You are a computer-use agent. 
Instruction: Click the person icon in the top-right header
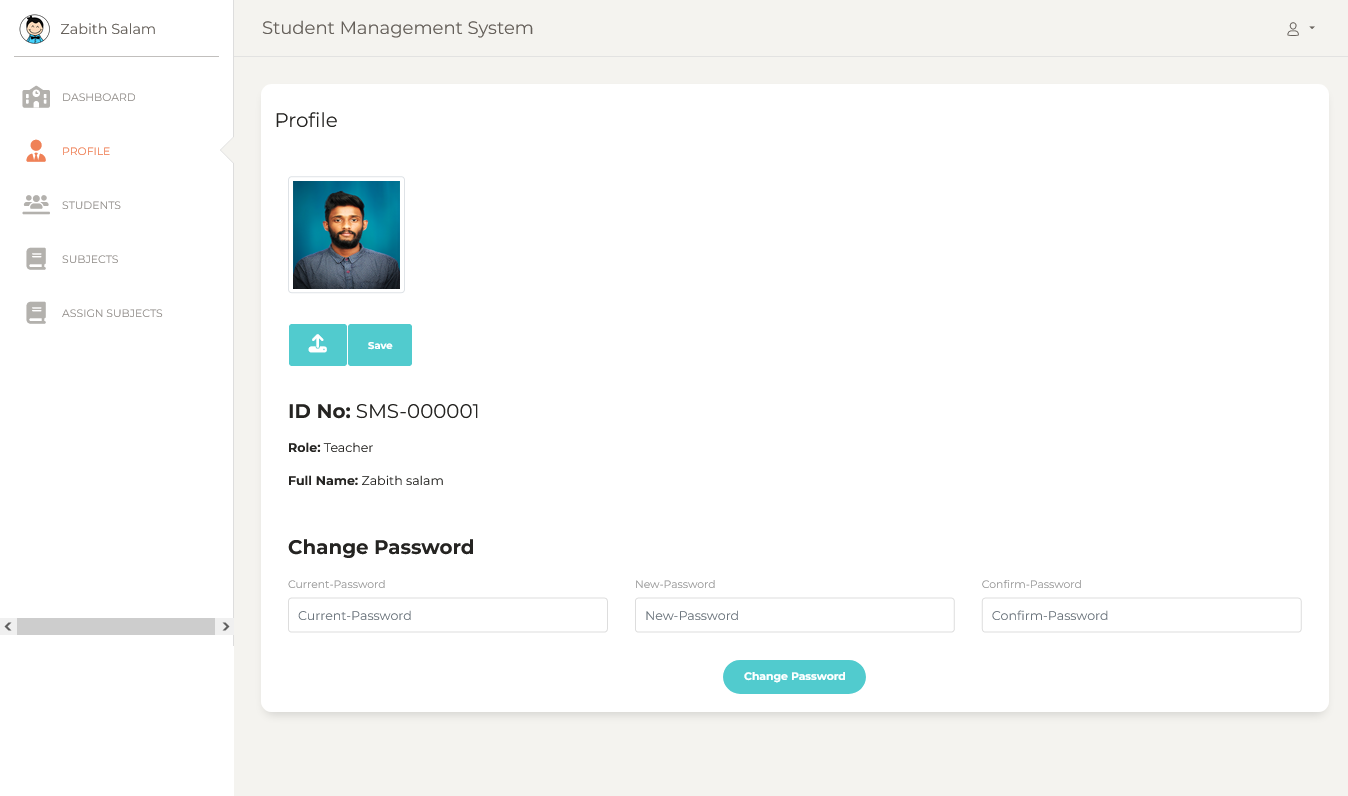(x=1292, y=28)
